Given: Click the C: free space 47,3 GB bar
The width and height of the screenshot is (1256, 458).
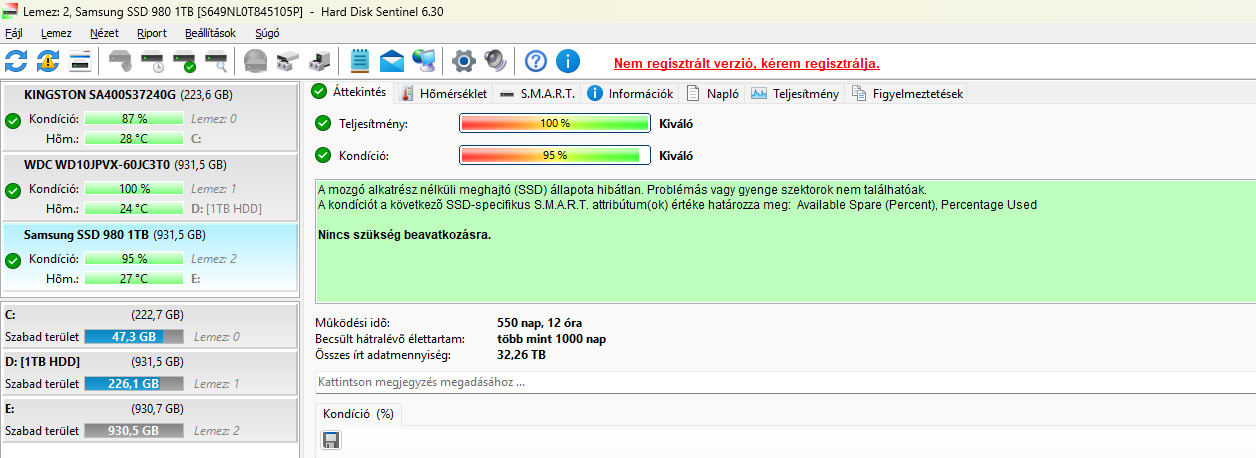Looking at the screenshot, I should click(x=134, y=337).
